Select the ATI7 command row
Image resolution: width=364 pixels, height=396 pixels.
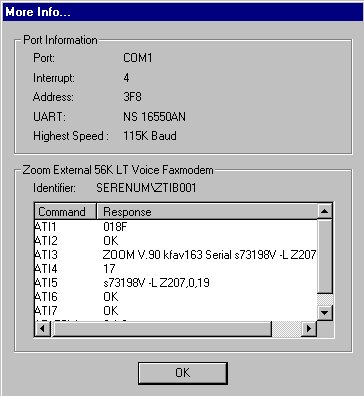tap(176, 311)
